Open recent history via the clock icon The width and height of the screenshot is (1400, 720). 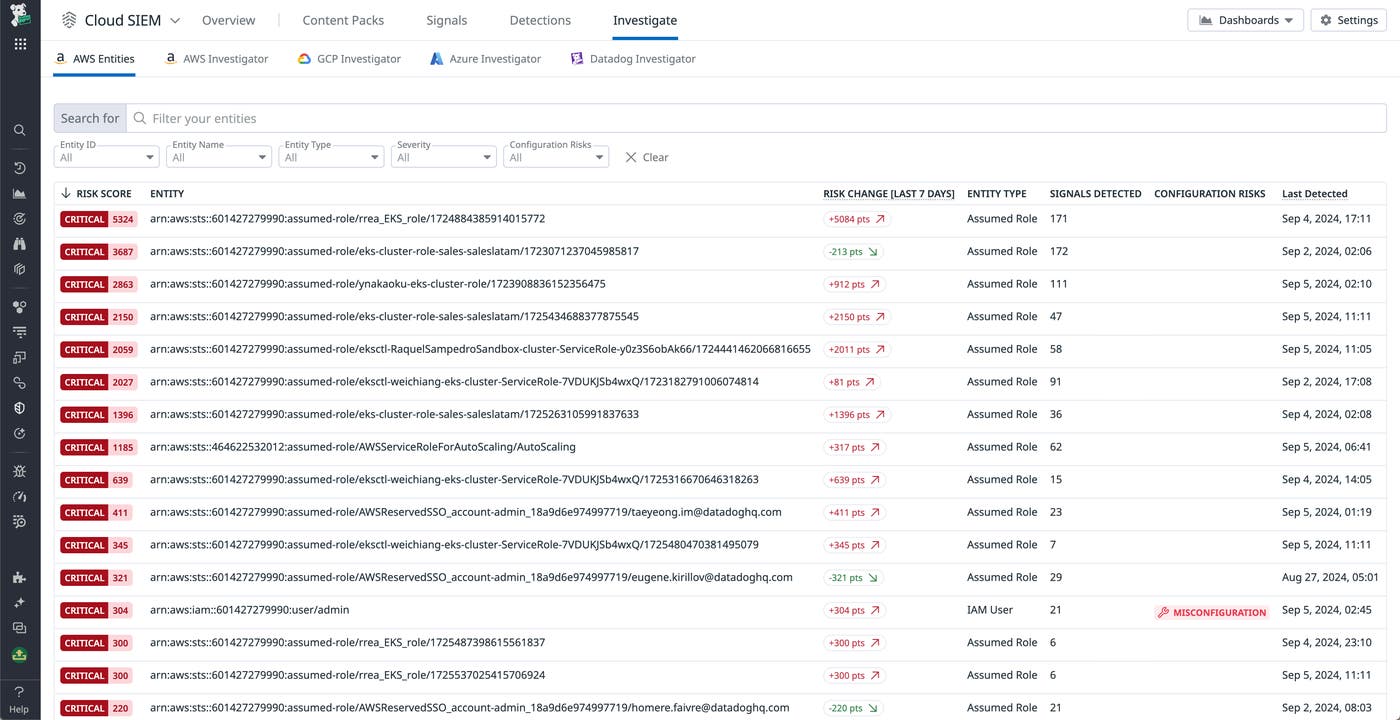pyautogui.click(x=19, y=167)
